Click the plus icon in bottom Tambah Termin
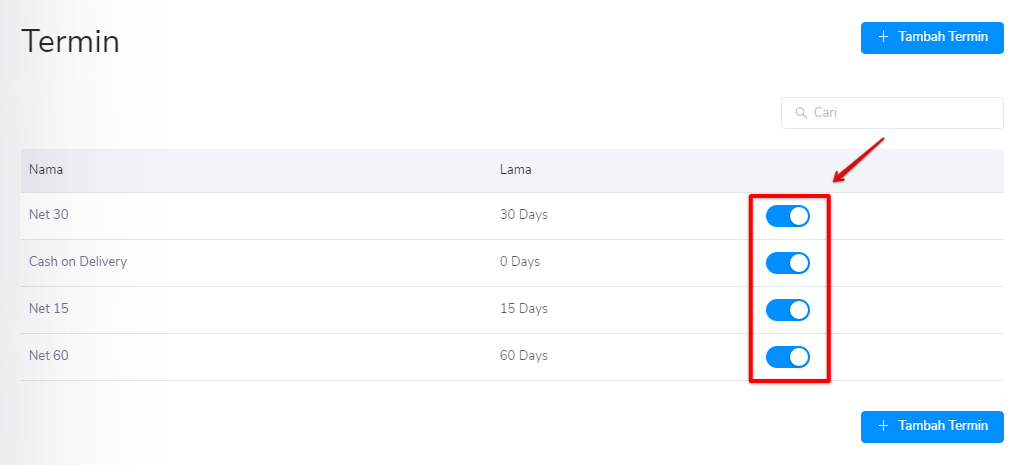1027x465 pixels. point(883,426)
